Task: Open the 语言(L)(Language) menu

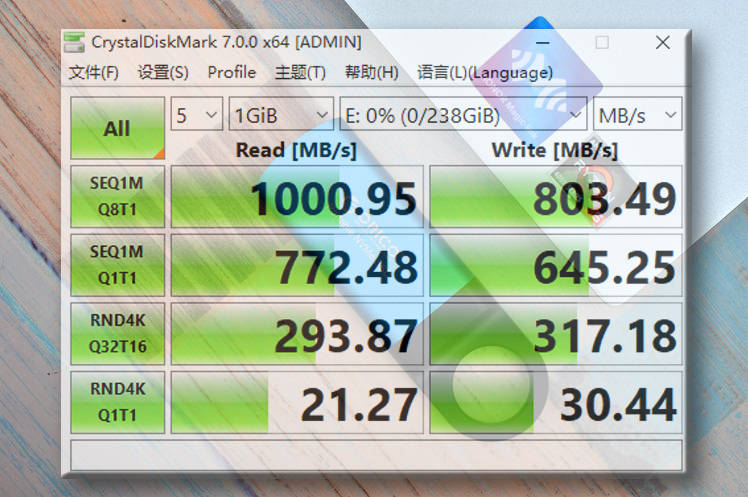Action: (x=485, y=72)
